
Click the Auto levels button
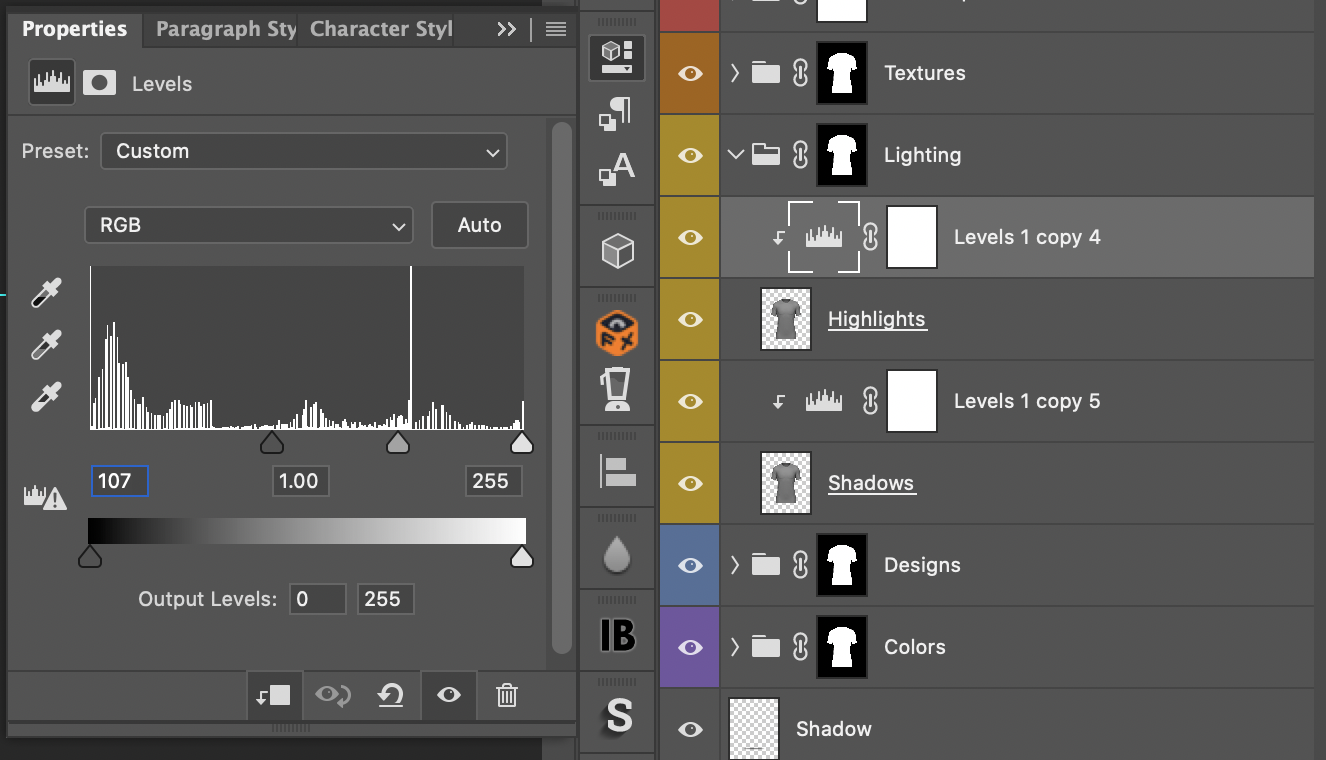(x=479, y=226)
